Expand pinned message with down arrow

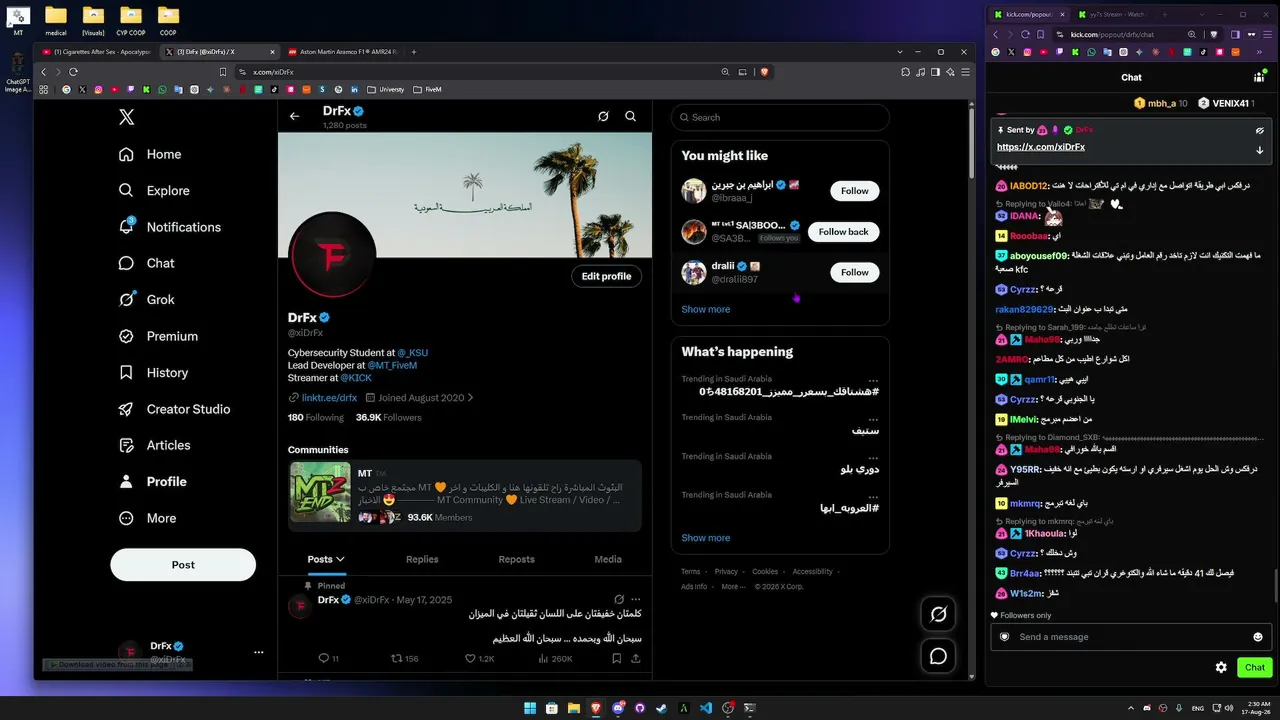(1260, 150)
